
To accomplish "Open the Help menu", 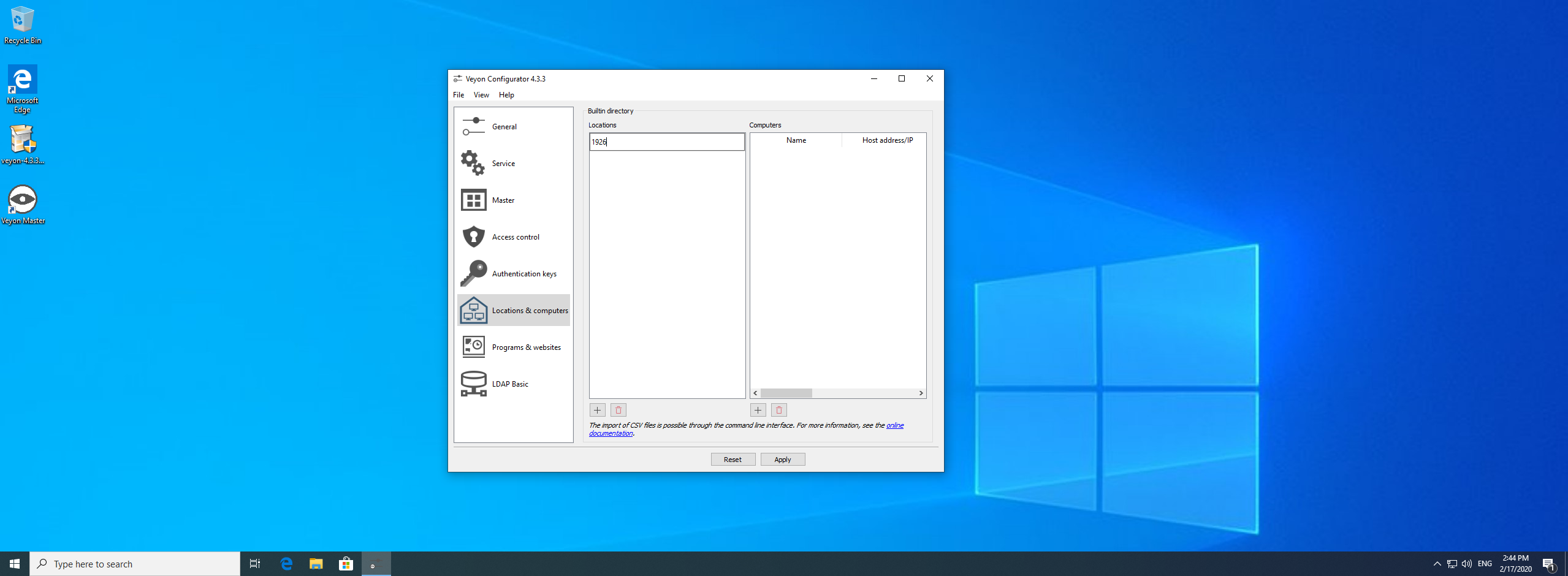I will 506,95.
